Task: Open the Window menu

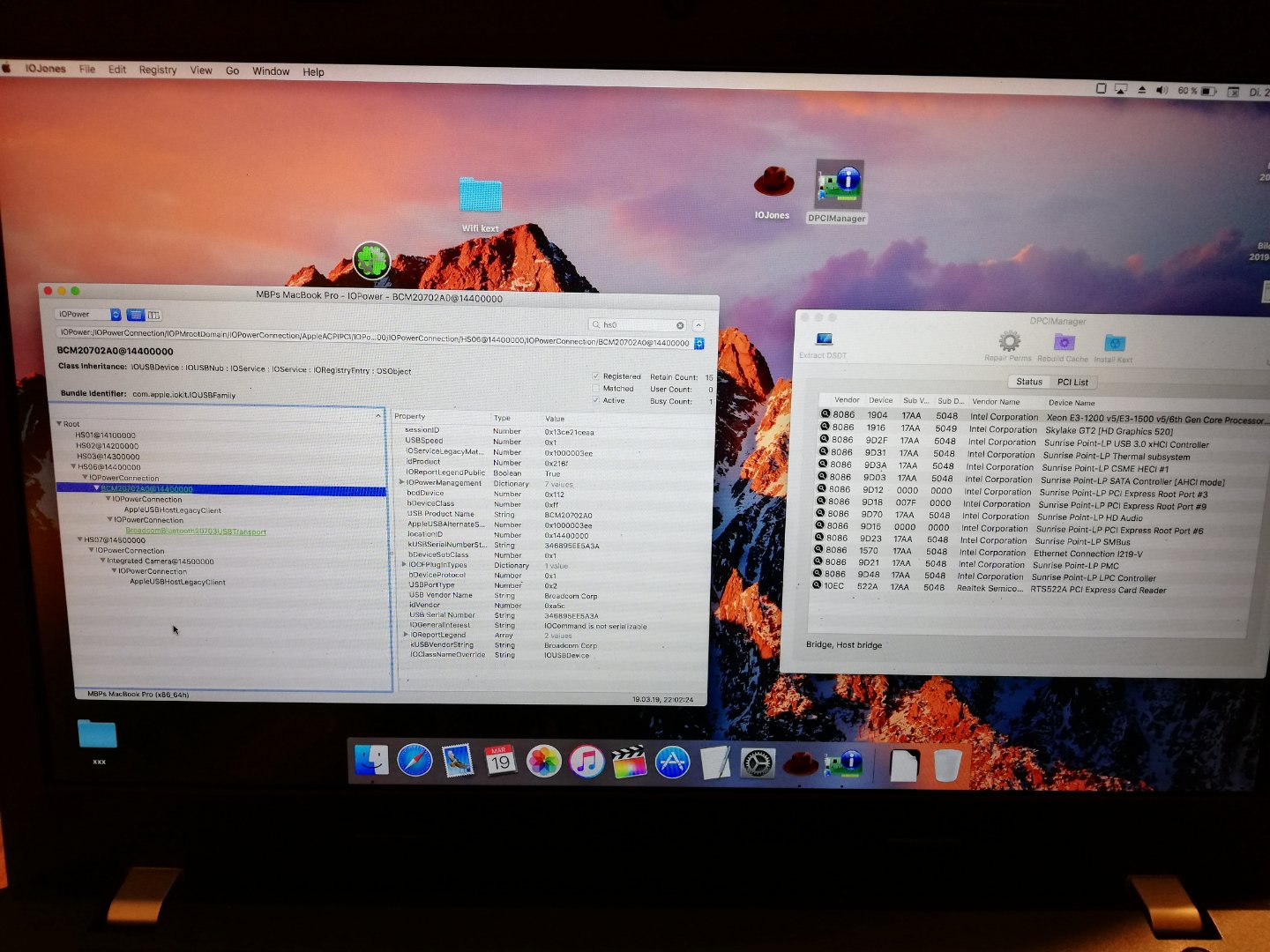Action: pos(271,71)
